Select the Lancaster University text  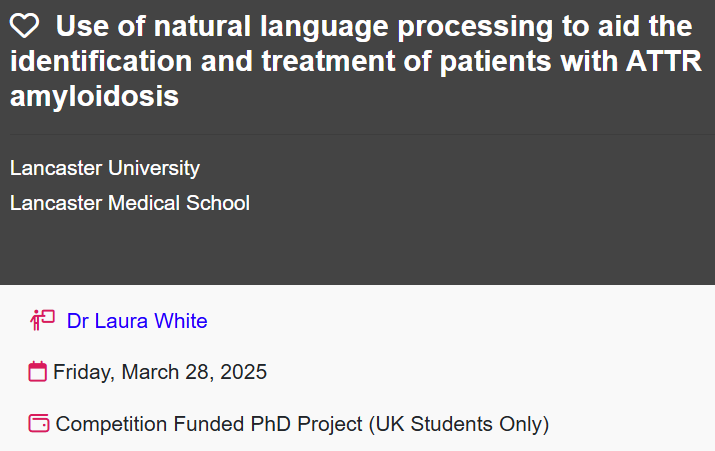pos(105,168)
